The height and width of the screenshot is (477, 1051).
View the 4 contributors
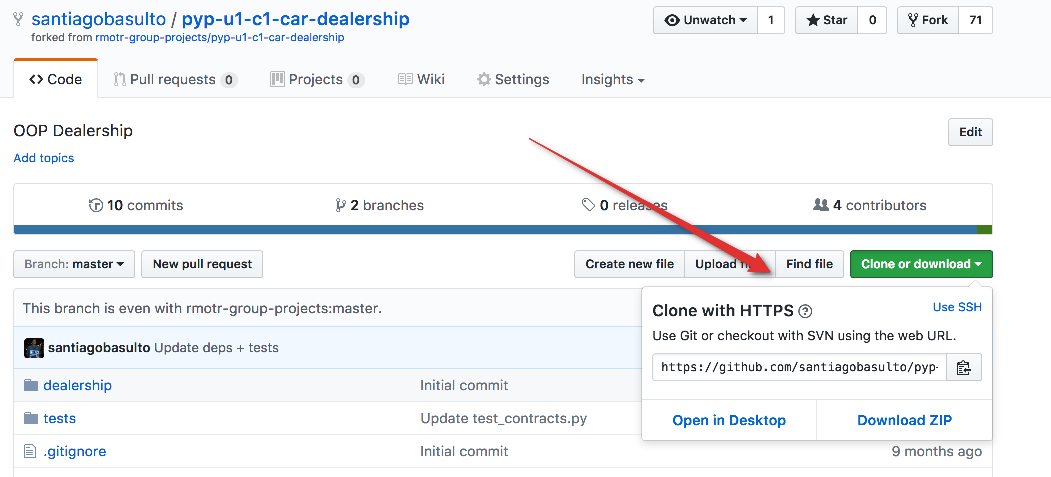[869, 205]
